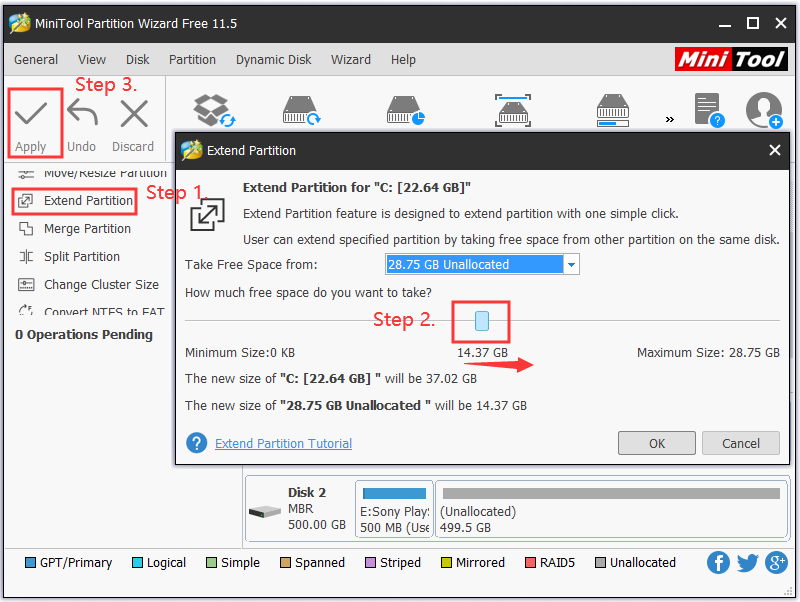Click OK in Extend Partition dialog

(x=657, y=443)
